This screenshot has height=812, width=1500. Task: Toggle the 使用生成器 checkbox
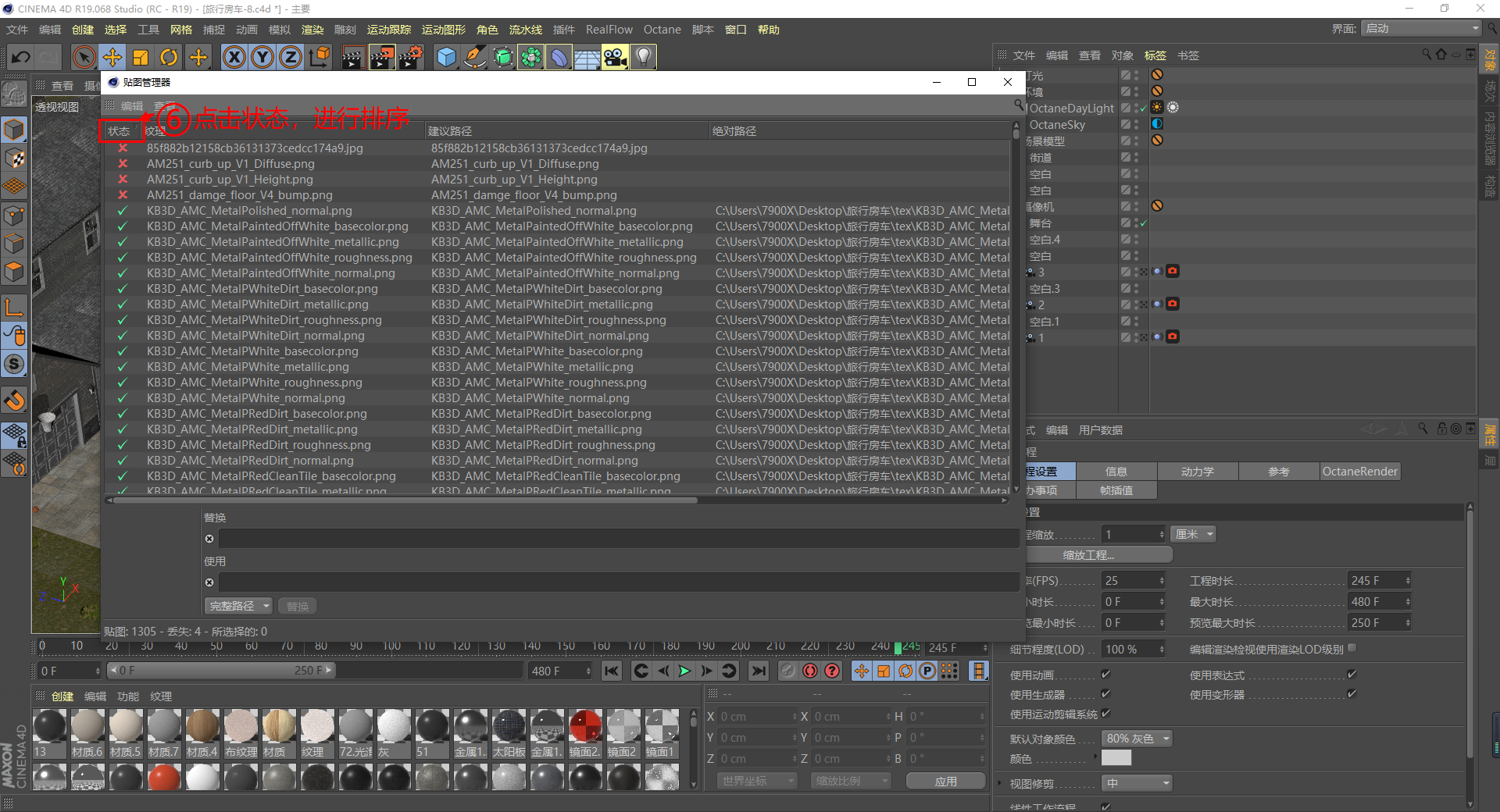1105,693
